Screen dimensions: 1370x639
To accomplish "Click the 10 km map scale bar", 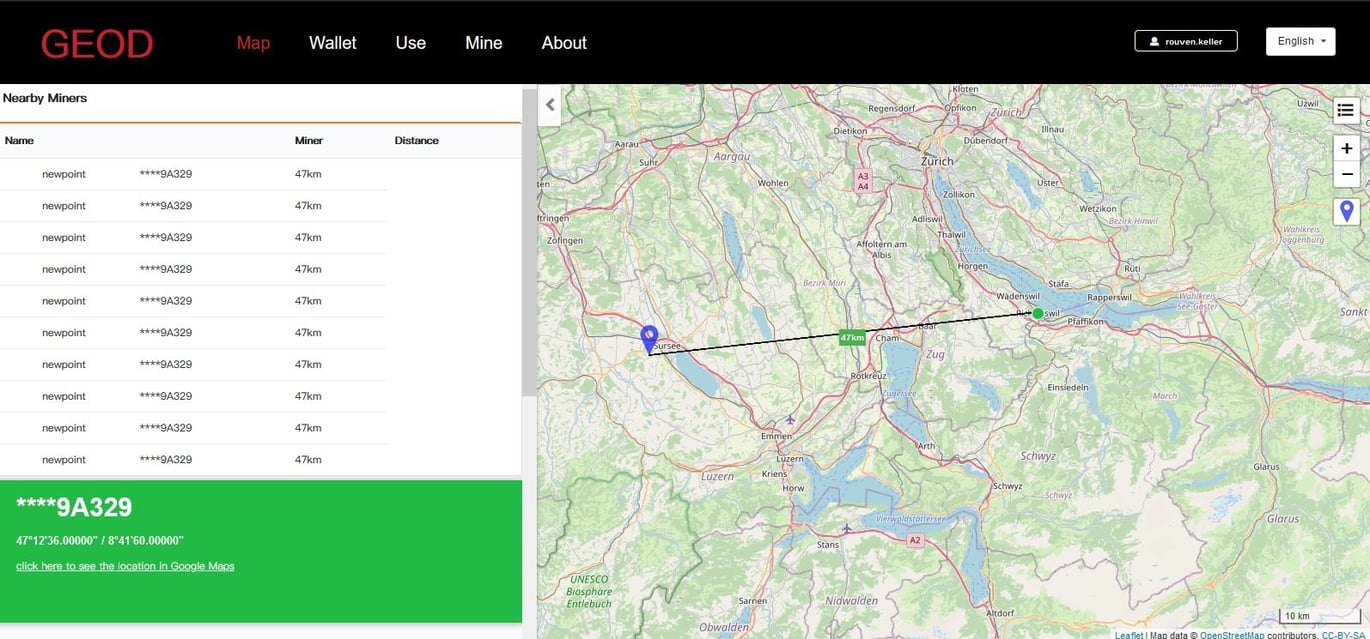I will [x=1297, y=615].
